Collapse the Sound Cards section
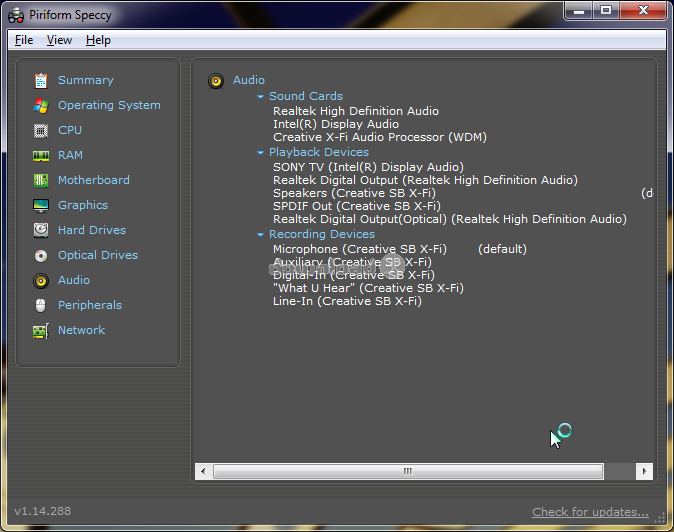Image resolution: width=674 pixels, height=532 pixels. (260, 97)
